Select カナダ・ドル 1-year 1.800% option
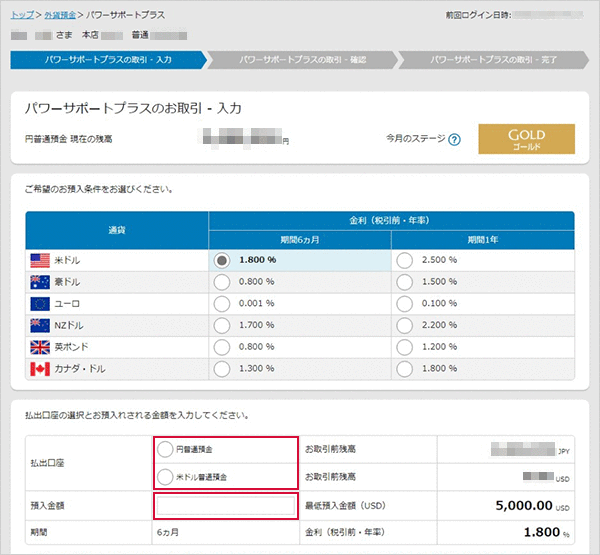This screenshot has width=600, height=555. click(405, 369)
